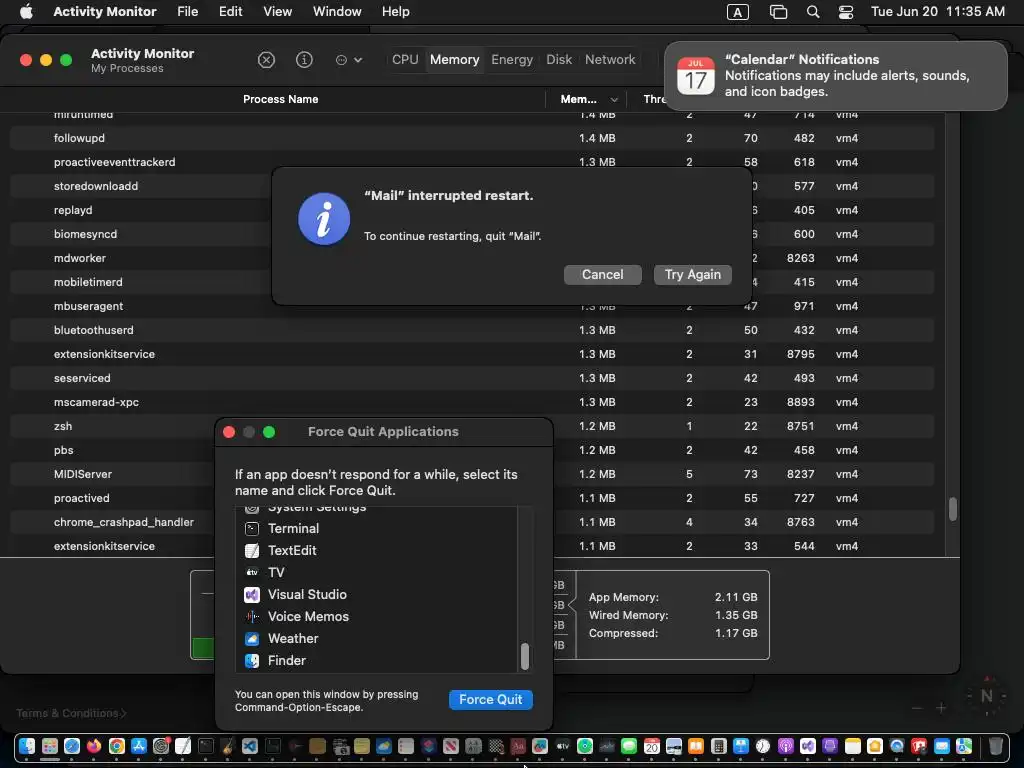Click Try Again in restart dialog
This screenshot has height=768, width=1024.
[692, 274]
